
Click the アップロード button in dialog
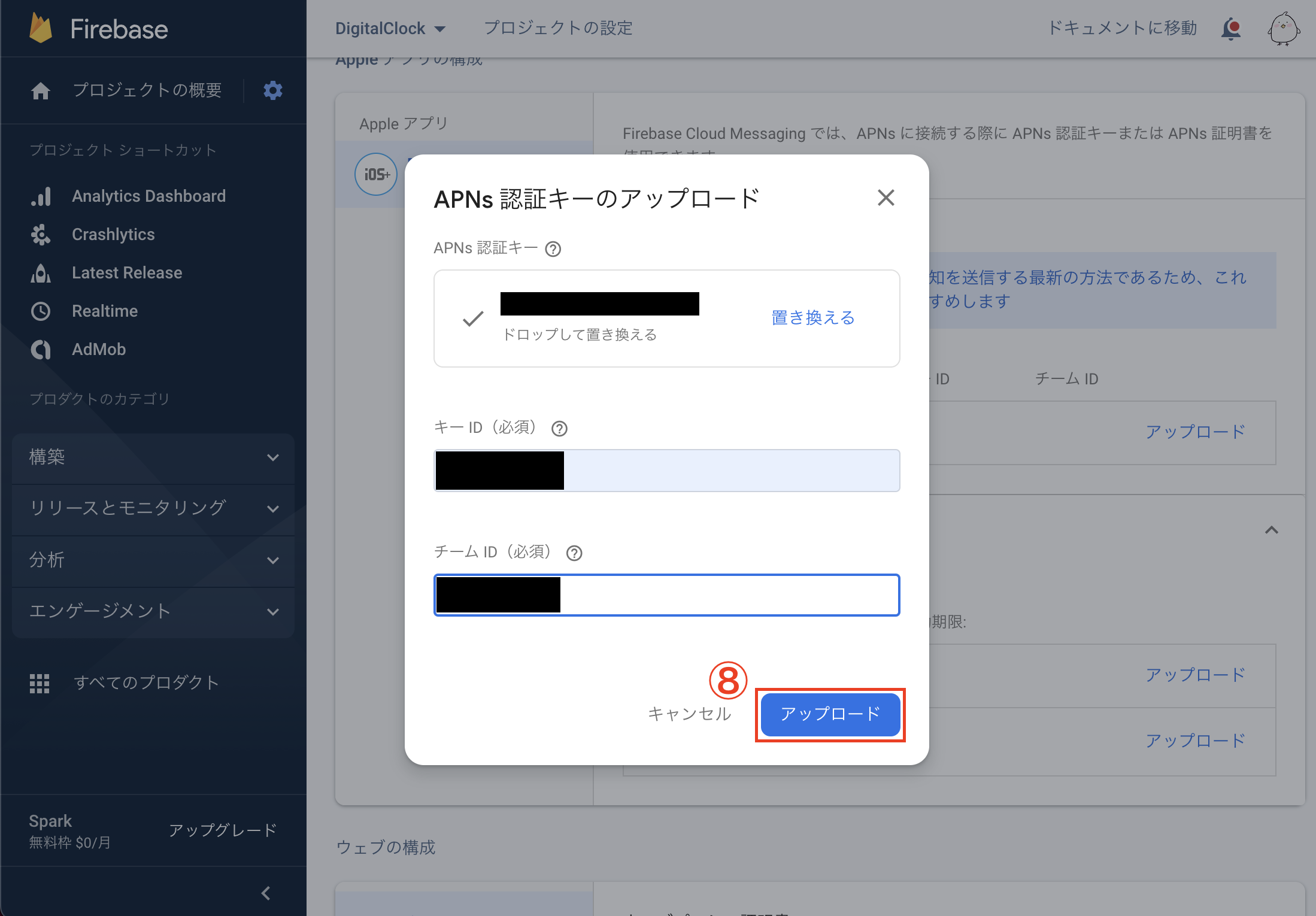830,714
